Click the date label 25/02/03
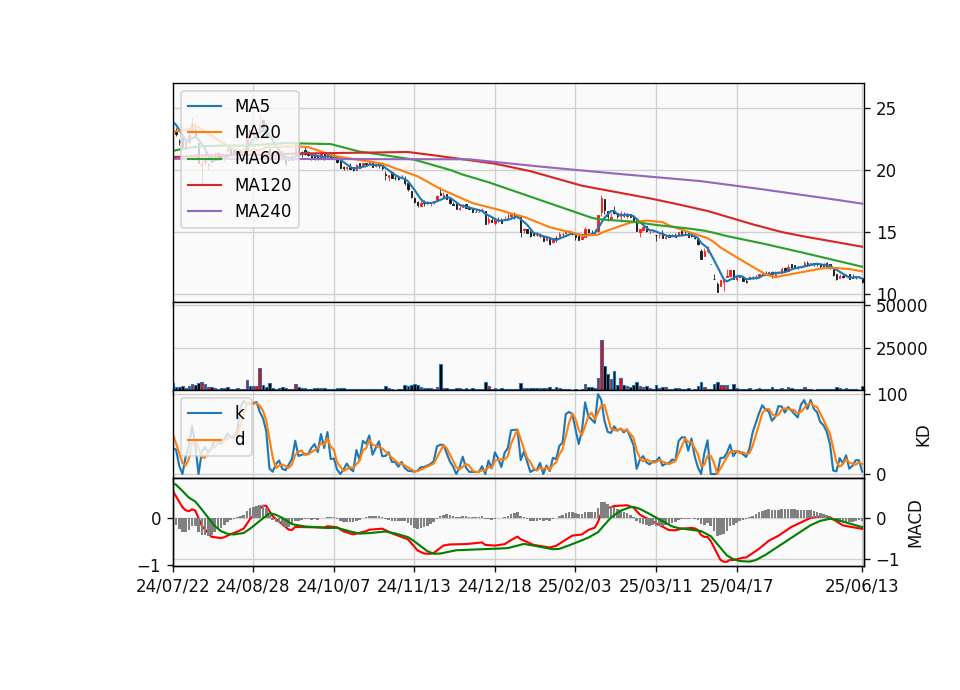This screenshot has width=960, height=690. point(575,587)
